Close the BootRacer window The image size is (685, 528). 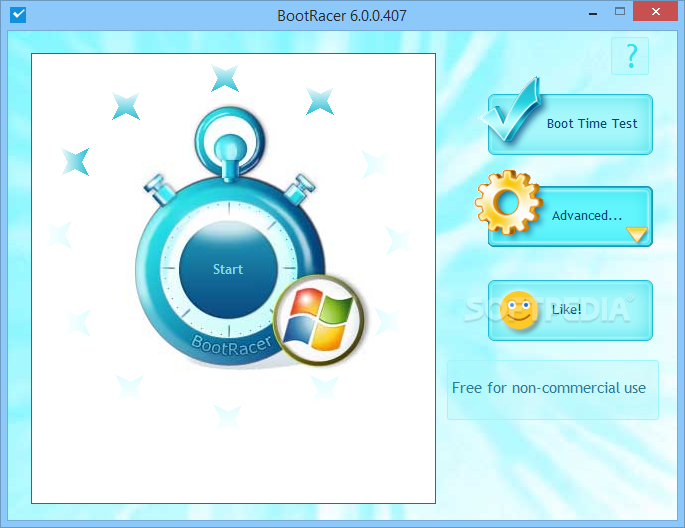[x=655, y=11]
